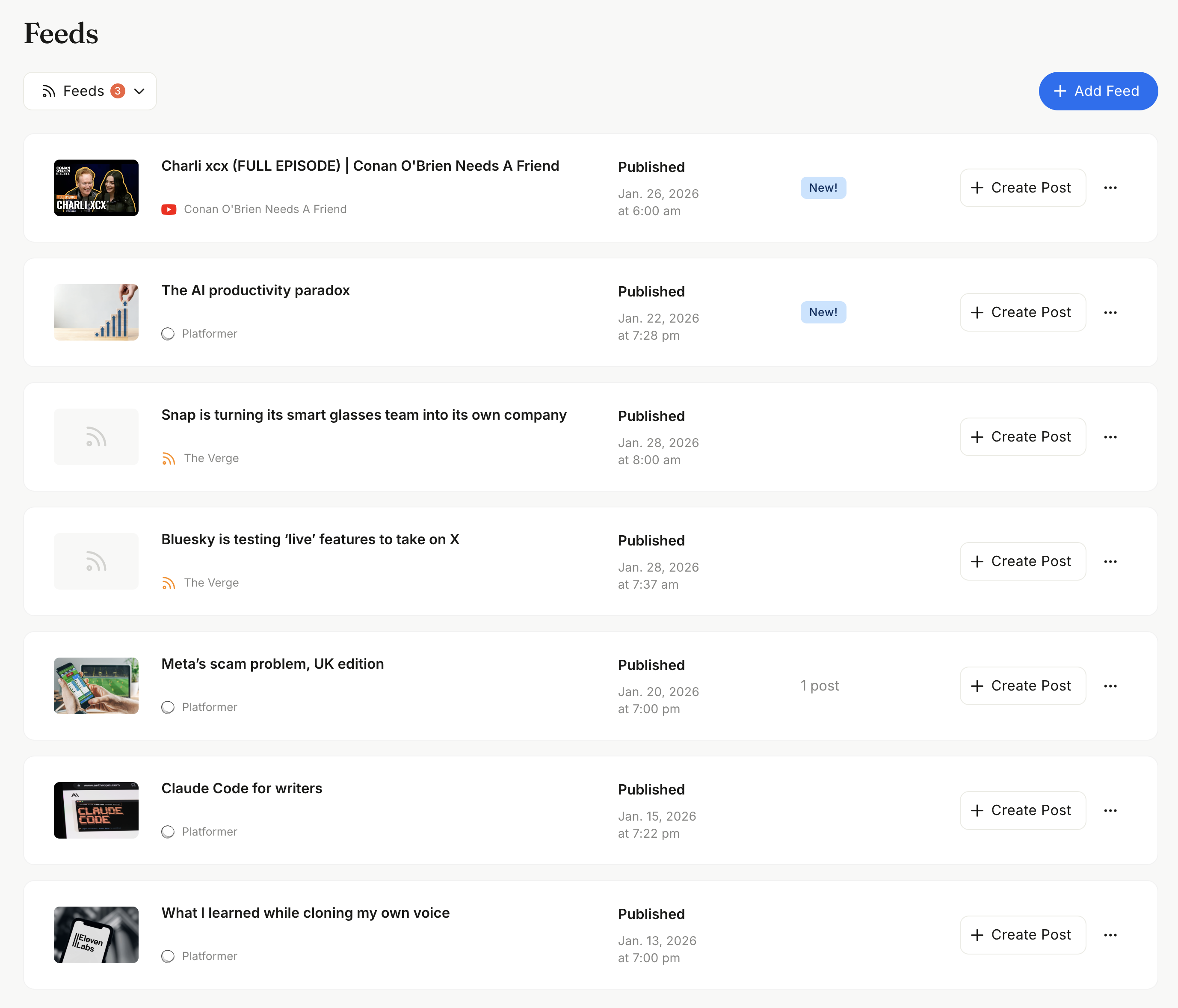The width and height of the screenshot is (1178, 1008).
Task: Open 'The AI productivity paradox' title link
Action: (255, 291)
